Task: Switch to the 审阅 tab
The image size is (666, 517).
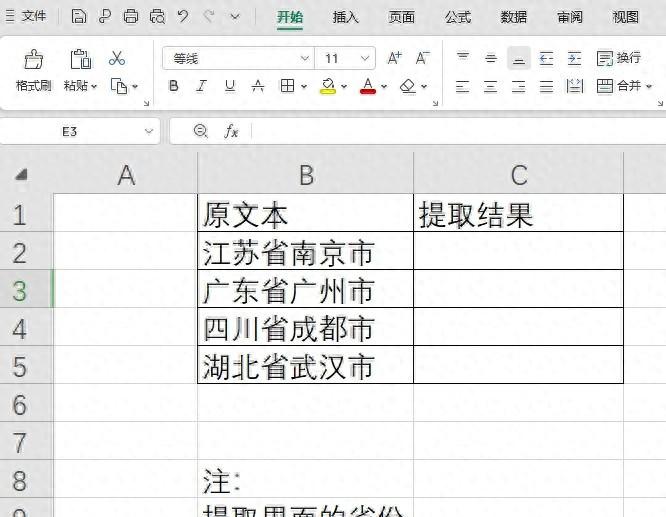Action: point(570,17)
